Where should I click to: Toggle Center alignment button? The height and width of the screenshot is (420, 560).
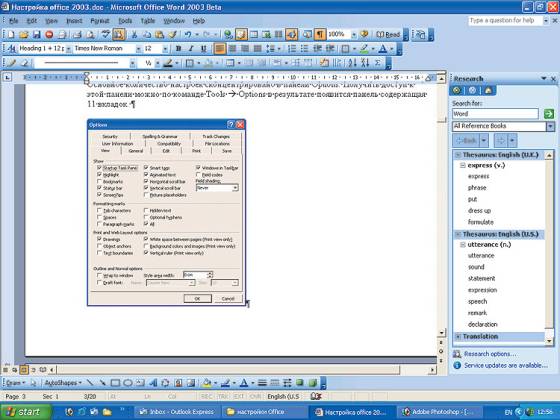pyautogui.click(x=232, y=49)
